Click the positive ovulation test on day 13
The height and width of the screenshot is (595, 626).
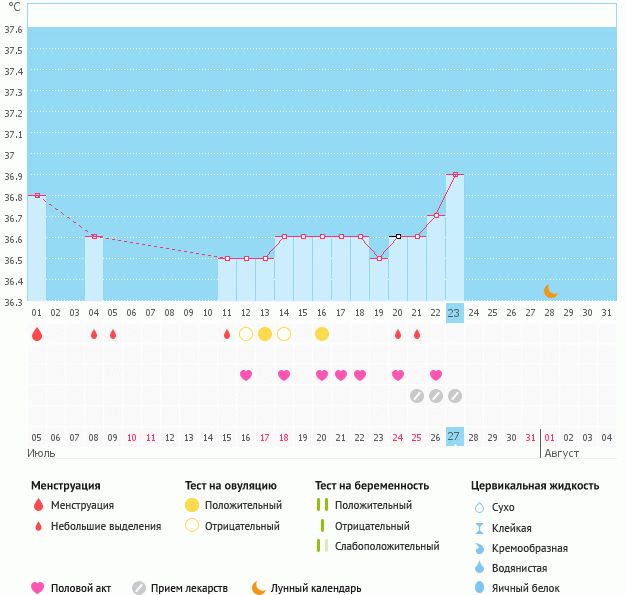[265, 334]
